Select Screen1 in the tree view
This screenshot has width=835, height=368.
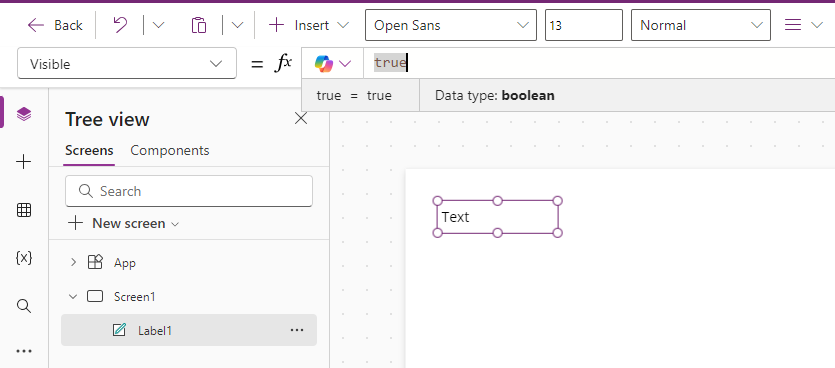[x=134, y=297]
